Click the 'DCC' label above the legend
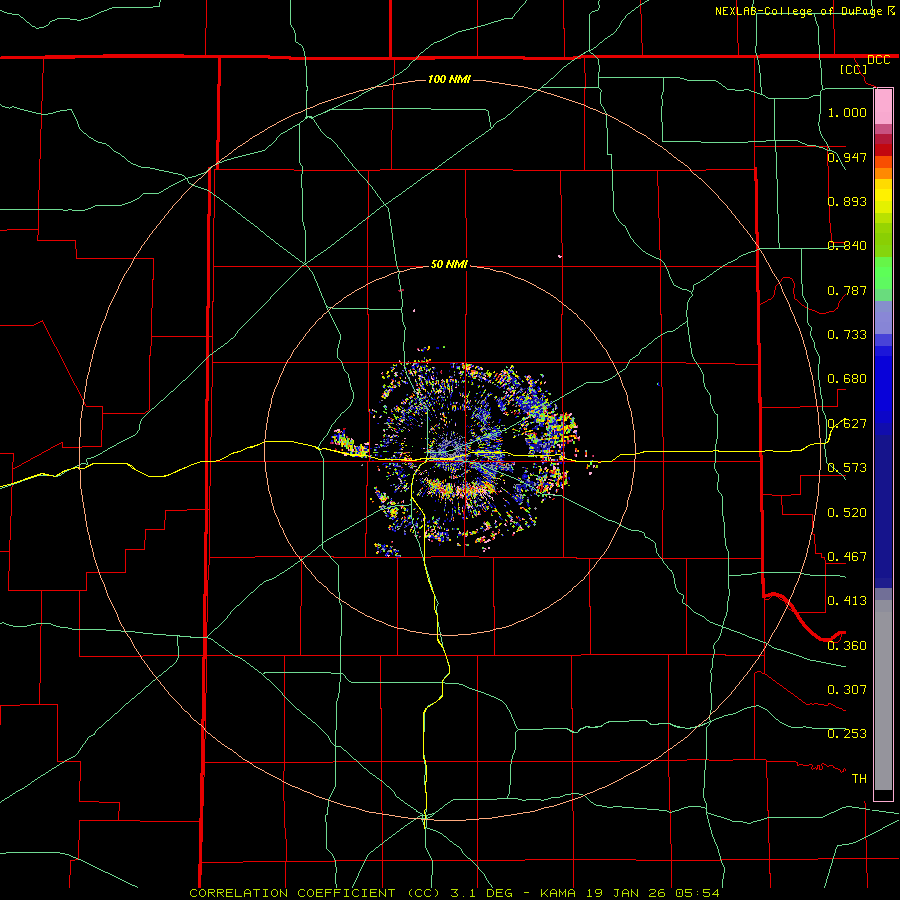The width and height of the screenshot is (900, 900). click(878, 60)
